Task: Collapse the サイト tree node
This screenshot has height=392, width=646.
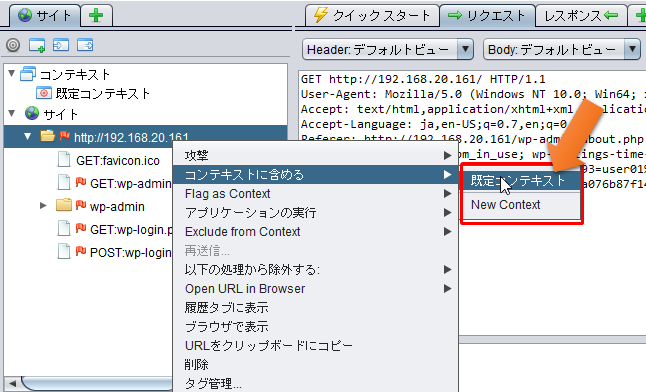Action: (x=12, y=113)
